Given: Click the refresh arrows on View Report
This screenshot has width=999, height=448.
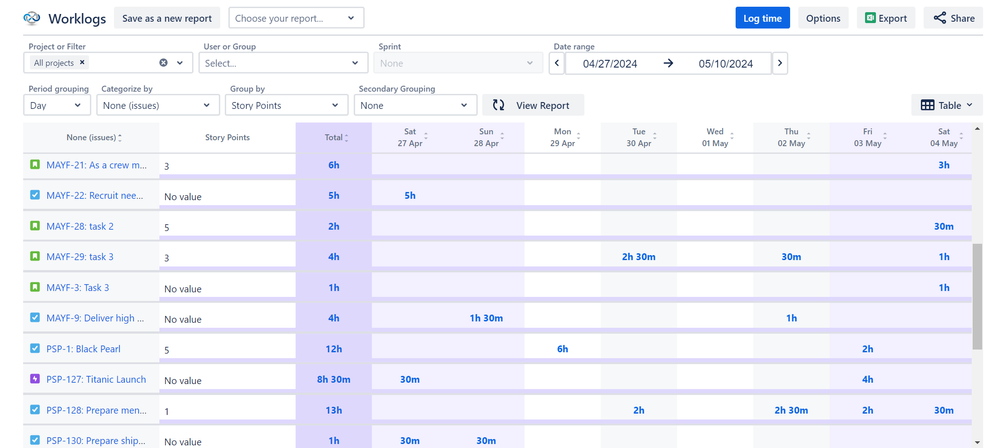Looking at the screenshot, I should [498, 105].
